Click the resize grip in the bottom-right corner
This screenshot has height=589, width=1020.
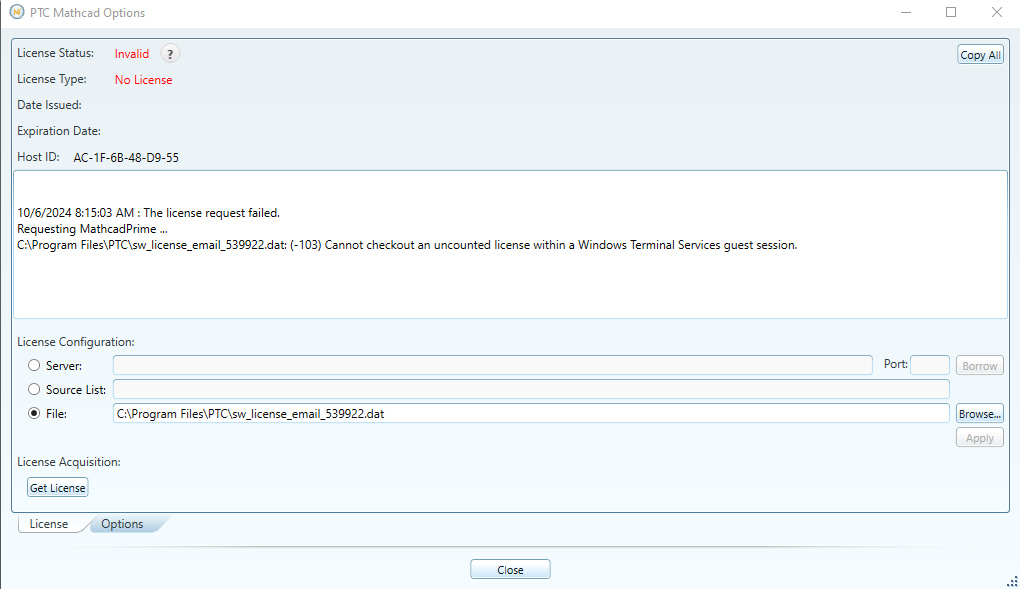click(1010, 580)
